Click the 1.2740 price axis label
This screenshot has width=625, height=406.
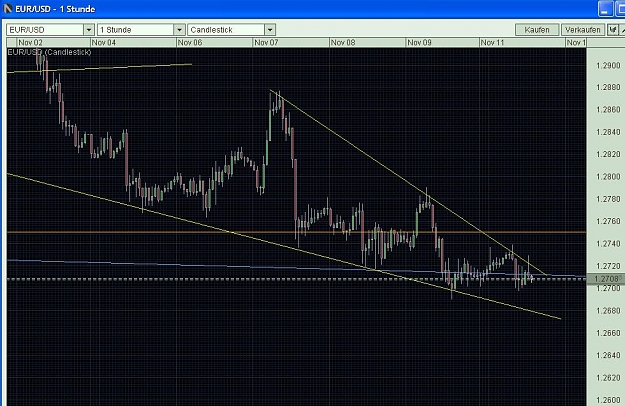tap(608, 244)
